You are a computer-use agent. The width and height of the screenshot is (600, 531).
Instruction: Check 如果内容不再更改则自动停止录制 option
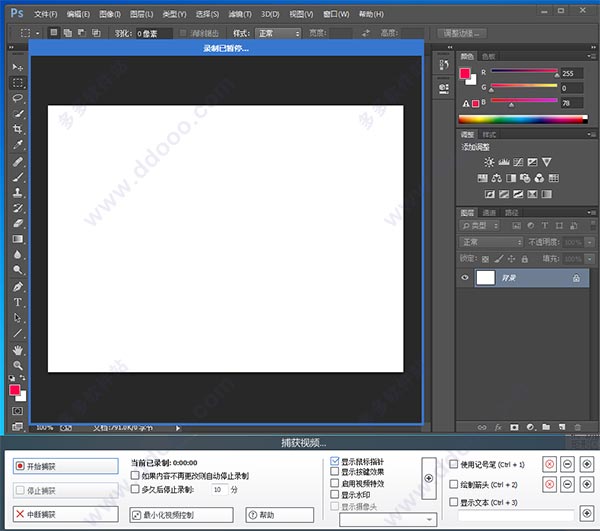135,476
